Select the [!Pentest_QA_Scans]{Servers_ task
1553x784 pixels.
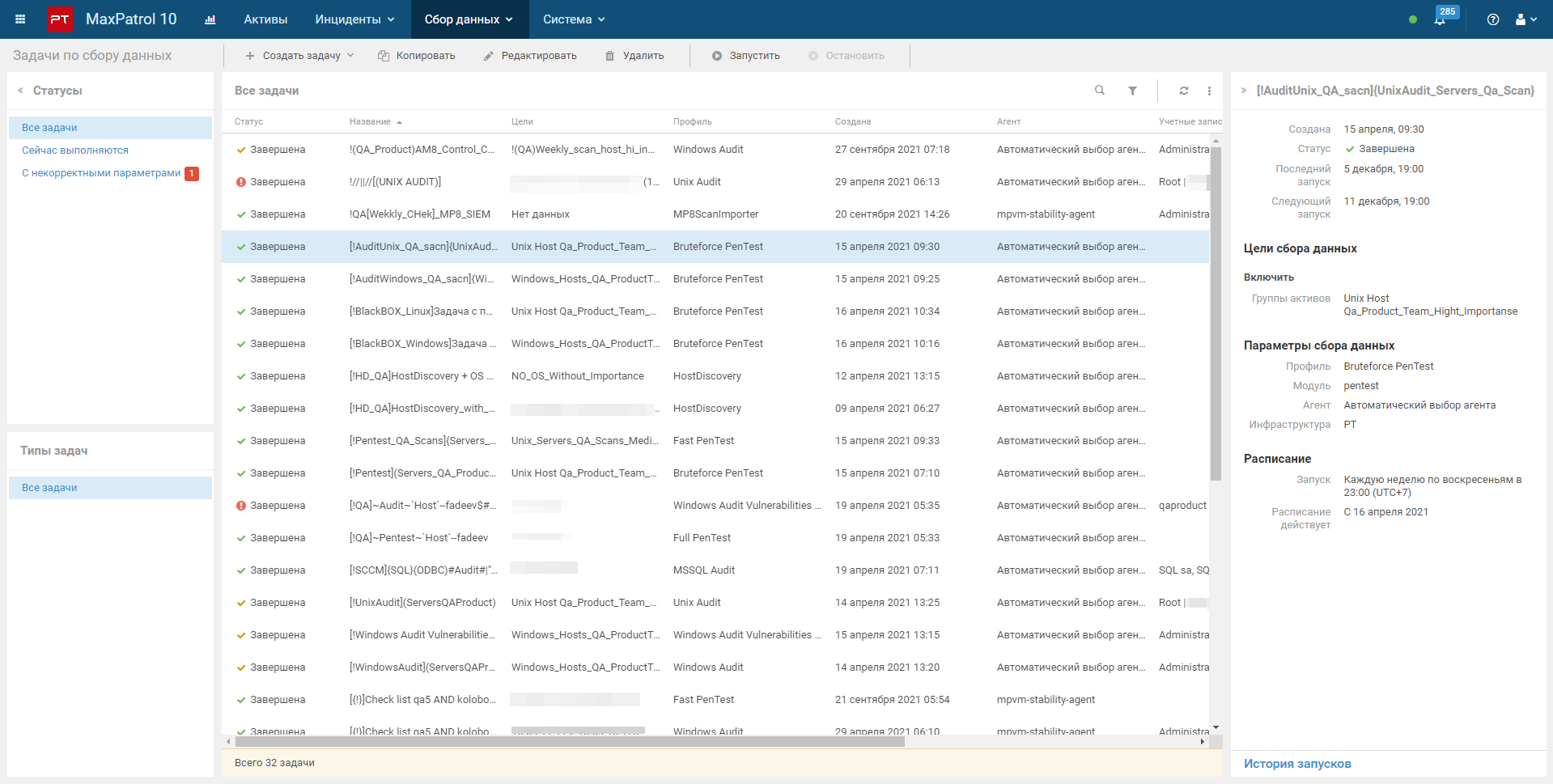(715, 441)
